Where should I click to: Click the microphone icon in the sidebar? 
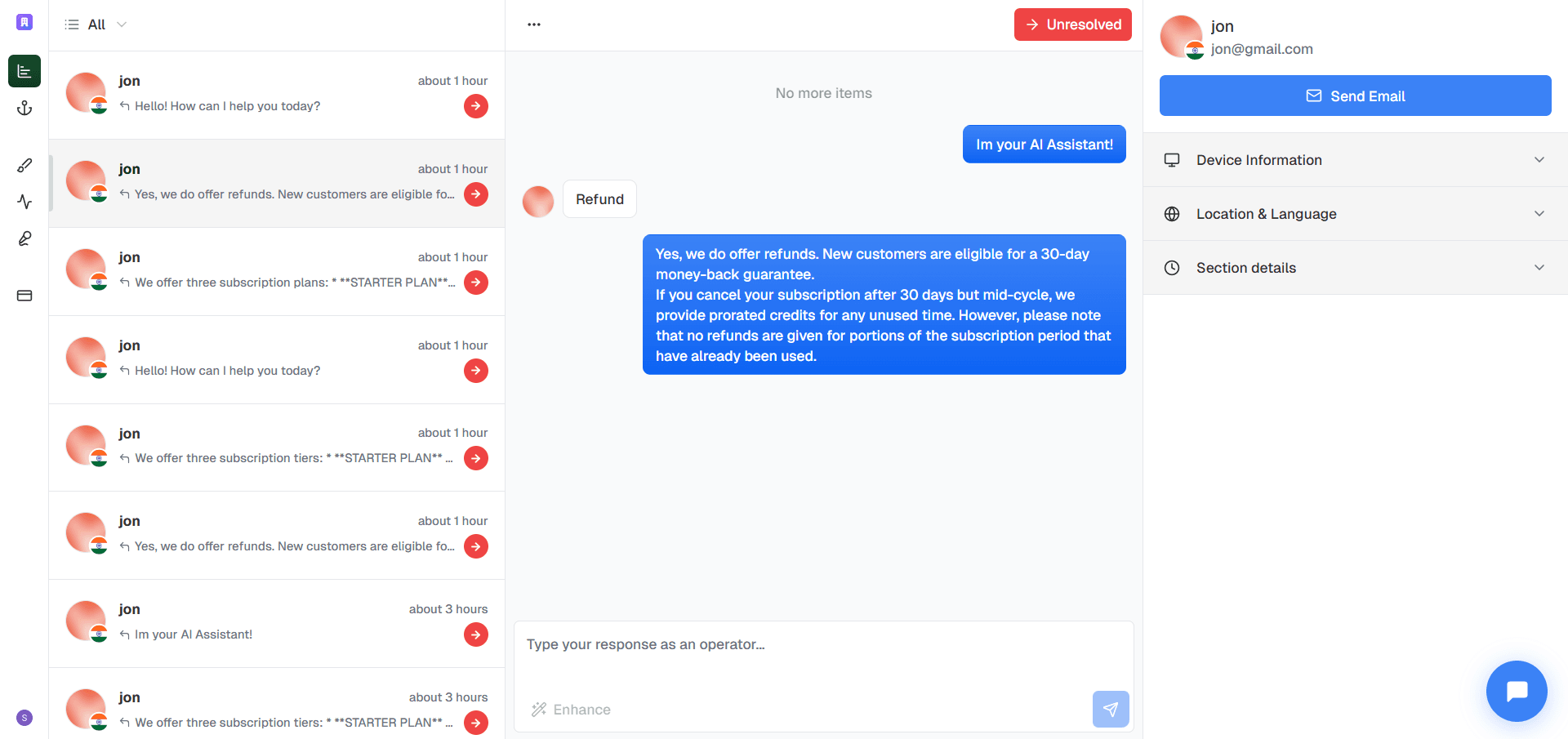pos(24,238)
